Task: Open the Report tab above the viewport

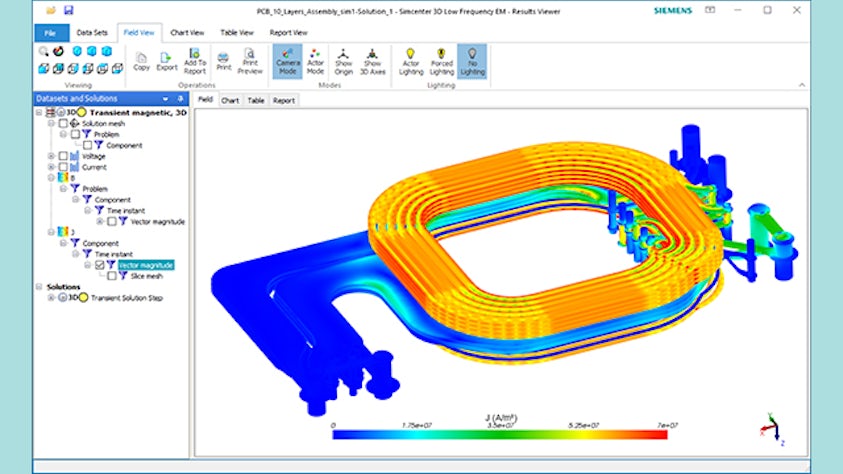Action: coord(283,100)
